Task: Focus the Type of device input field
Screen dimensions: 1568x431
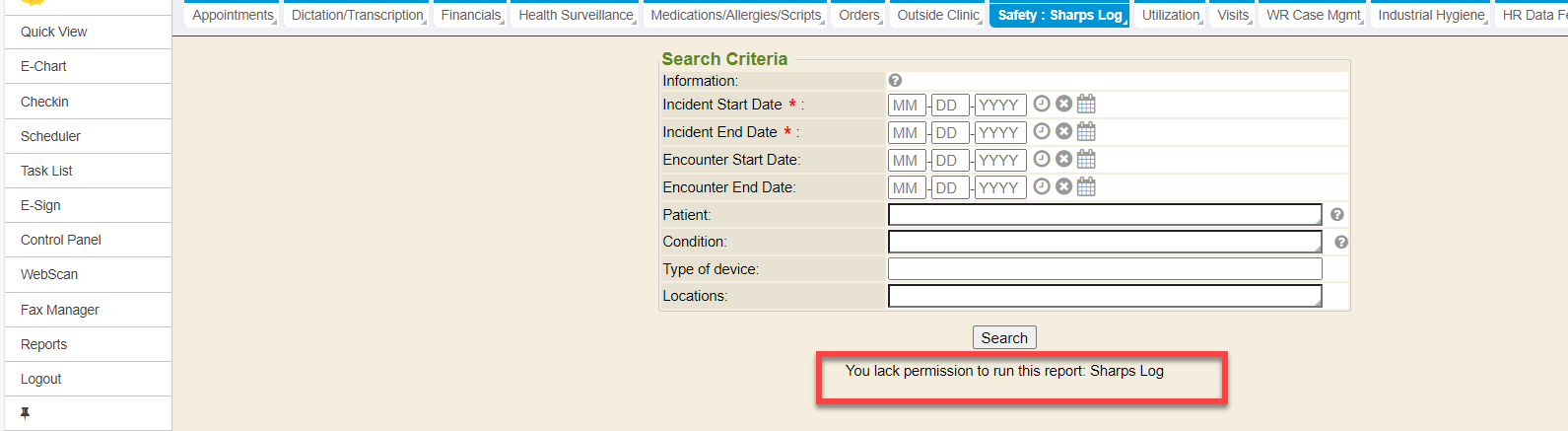Action: point(1105,269)
